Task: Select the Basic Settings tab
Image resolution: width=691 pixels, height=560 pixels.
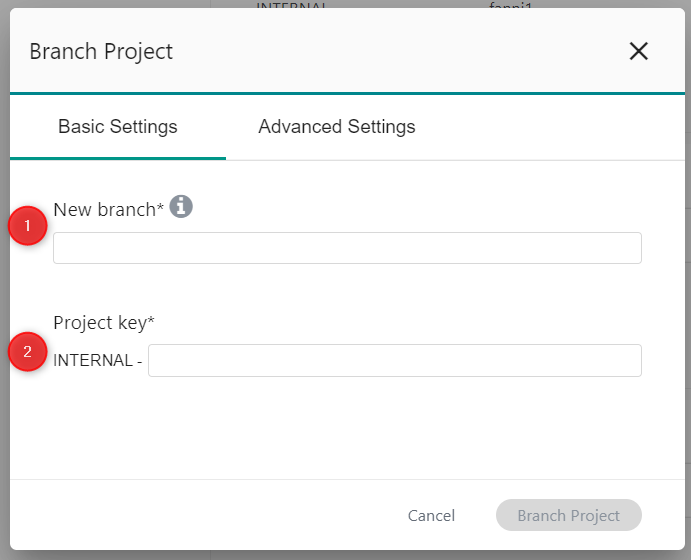Action: (118, 127)
